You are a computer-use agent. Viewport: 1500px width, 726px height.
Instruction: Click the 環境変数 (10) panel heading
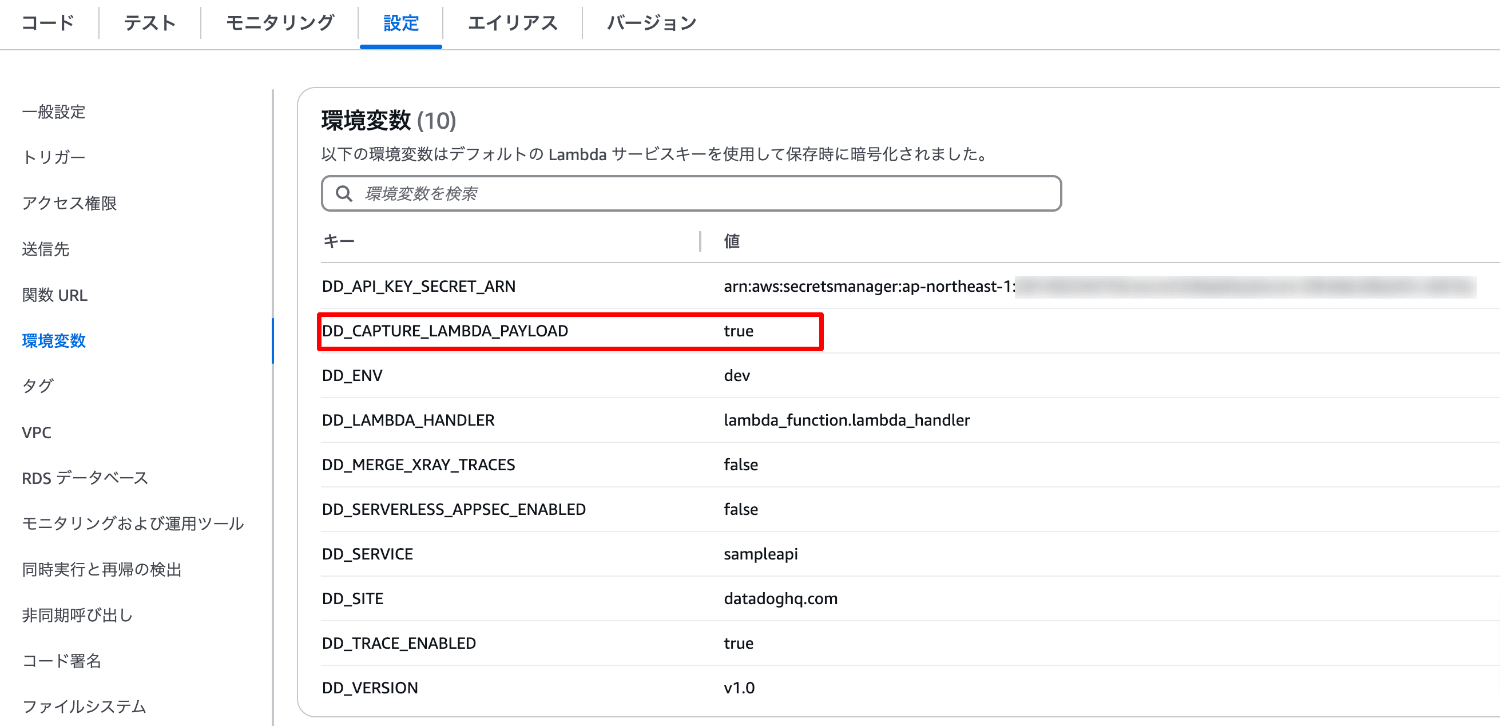[388, 121]
